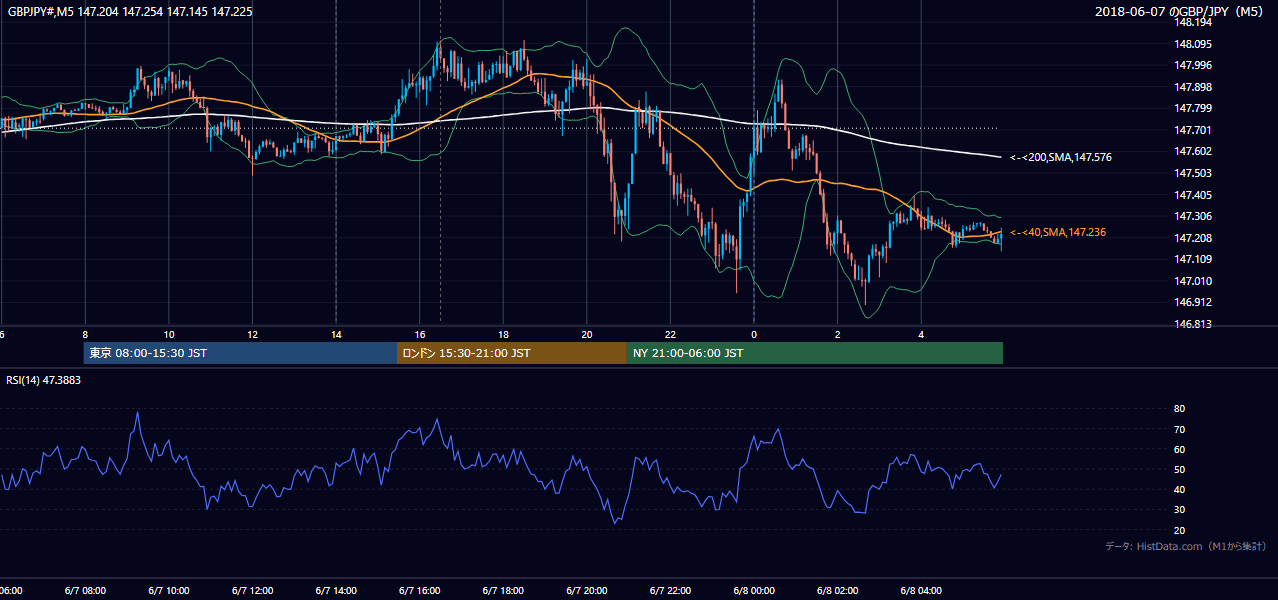Click price level 147.405 on the axis

[1192, 195]
